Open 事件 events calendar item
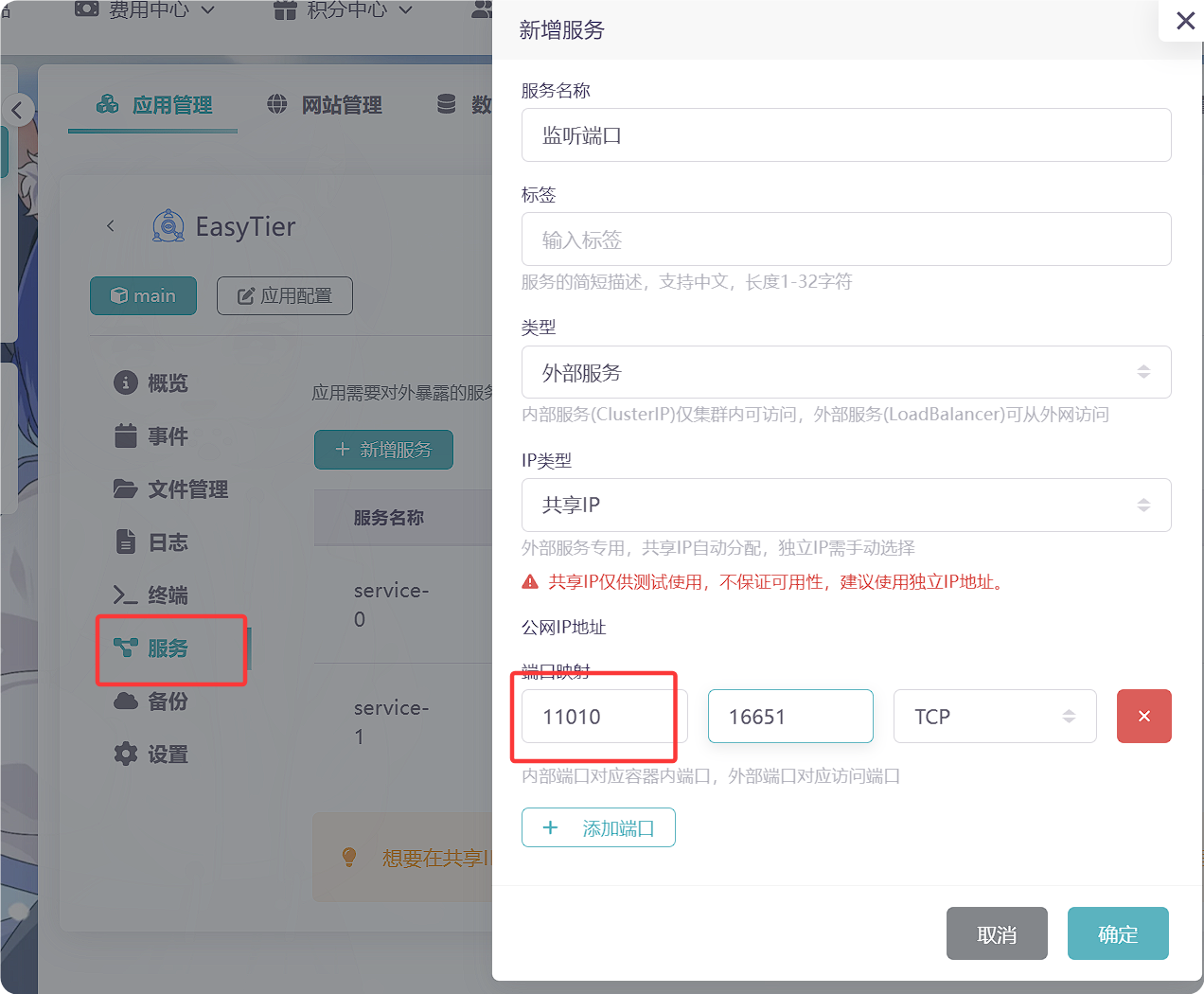The image size is (1204, 994). pos(151,436)
